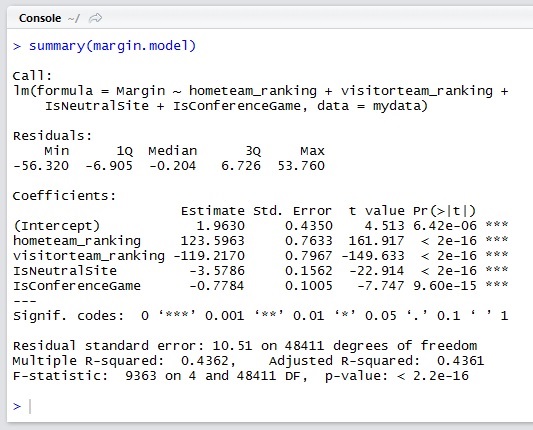This screenshot has width=533, height=430.
Task: Click the IsNeutralSite coefficient row label
Action: point(65,271)
